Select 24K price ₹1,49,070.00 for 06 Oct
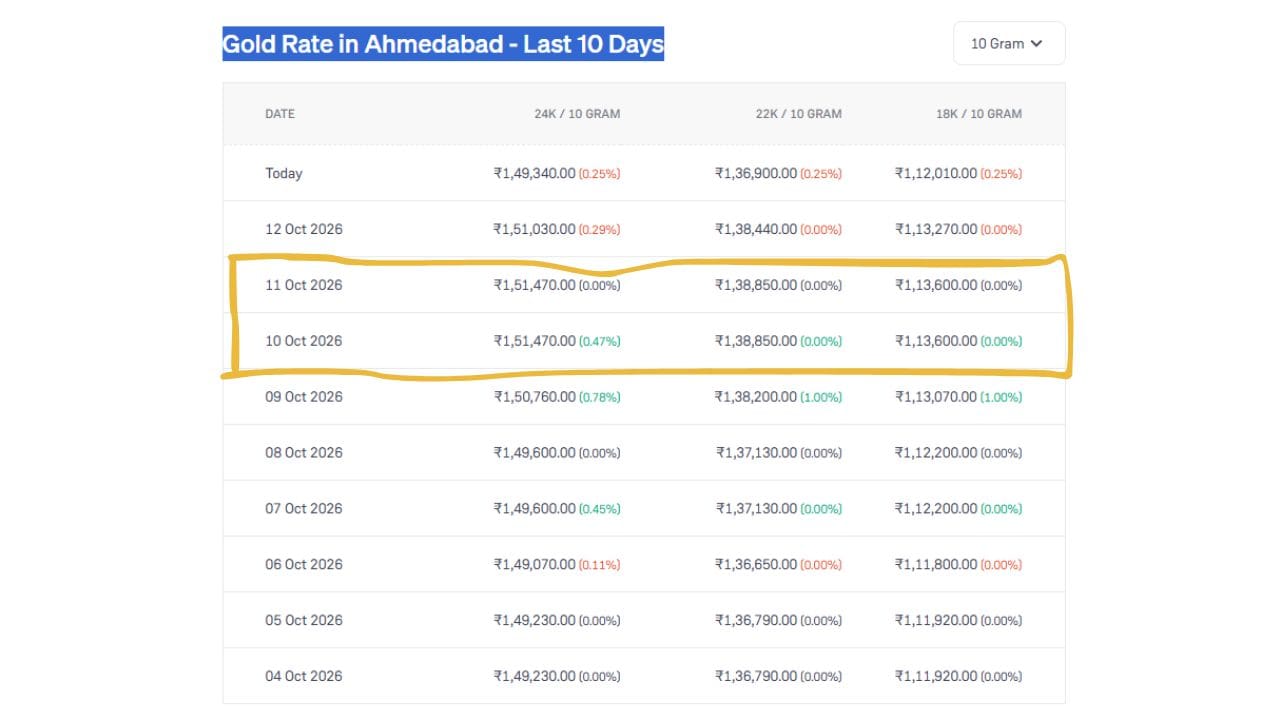 (x=535, y=565)
